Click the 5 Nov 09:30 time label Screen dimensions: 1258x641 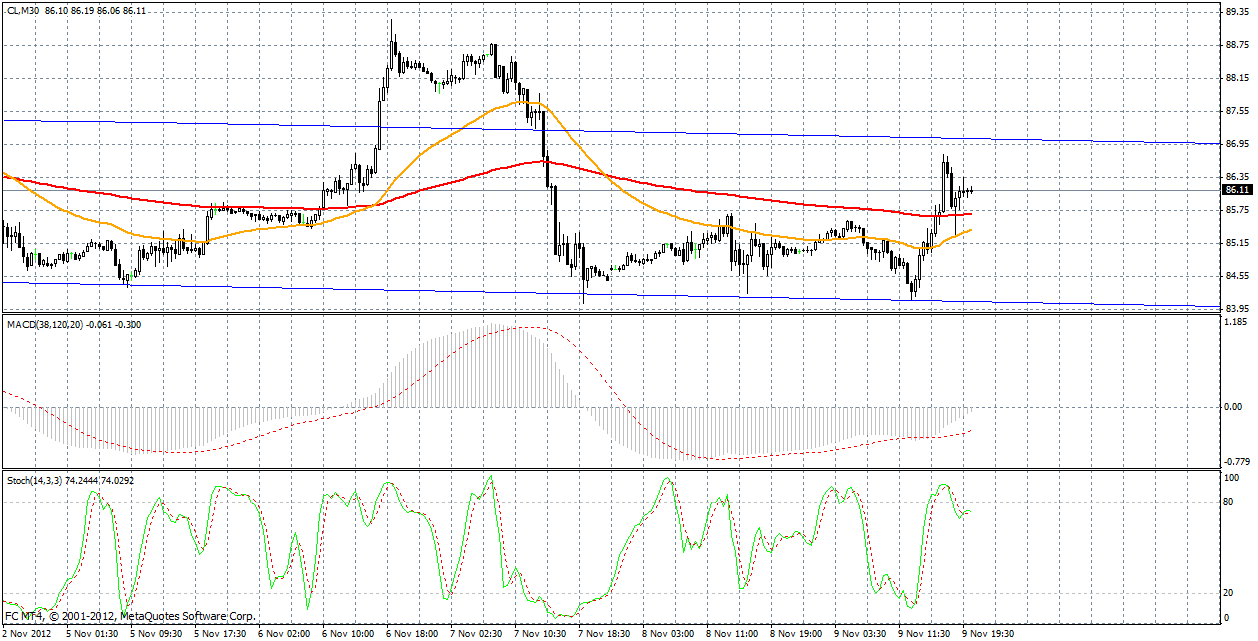pos(155,634)
